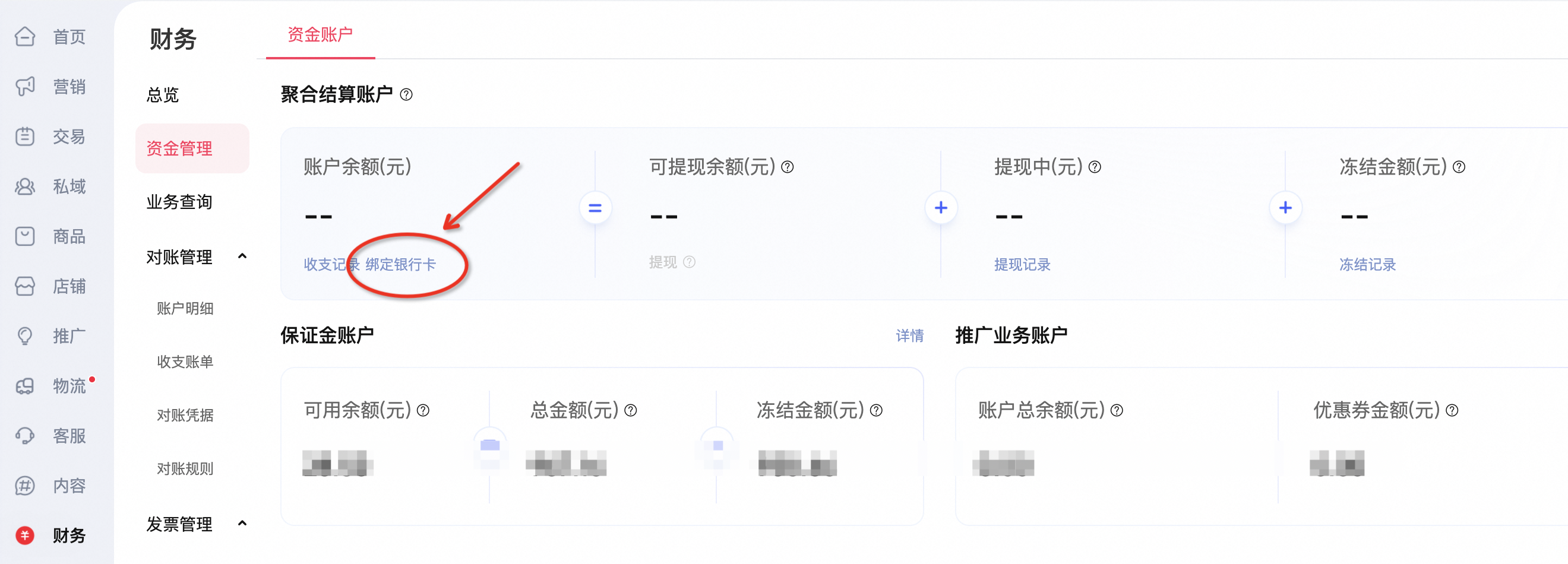Viewport: 1568px width, 564px height.
Task: Go to 首页 in main sidebar
Action: [x=69, y=37]
